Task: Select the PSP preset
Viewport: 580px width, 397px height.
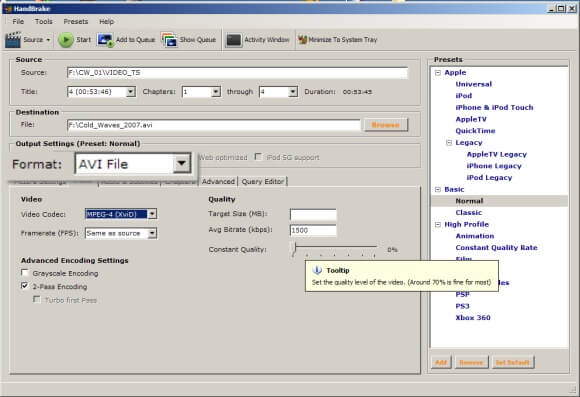Action: 462,295
